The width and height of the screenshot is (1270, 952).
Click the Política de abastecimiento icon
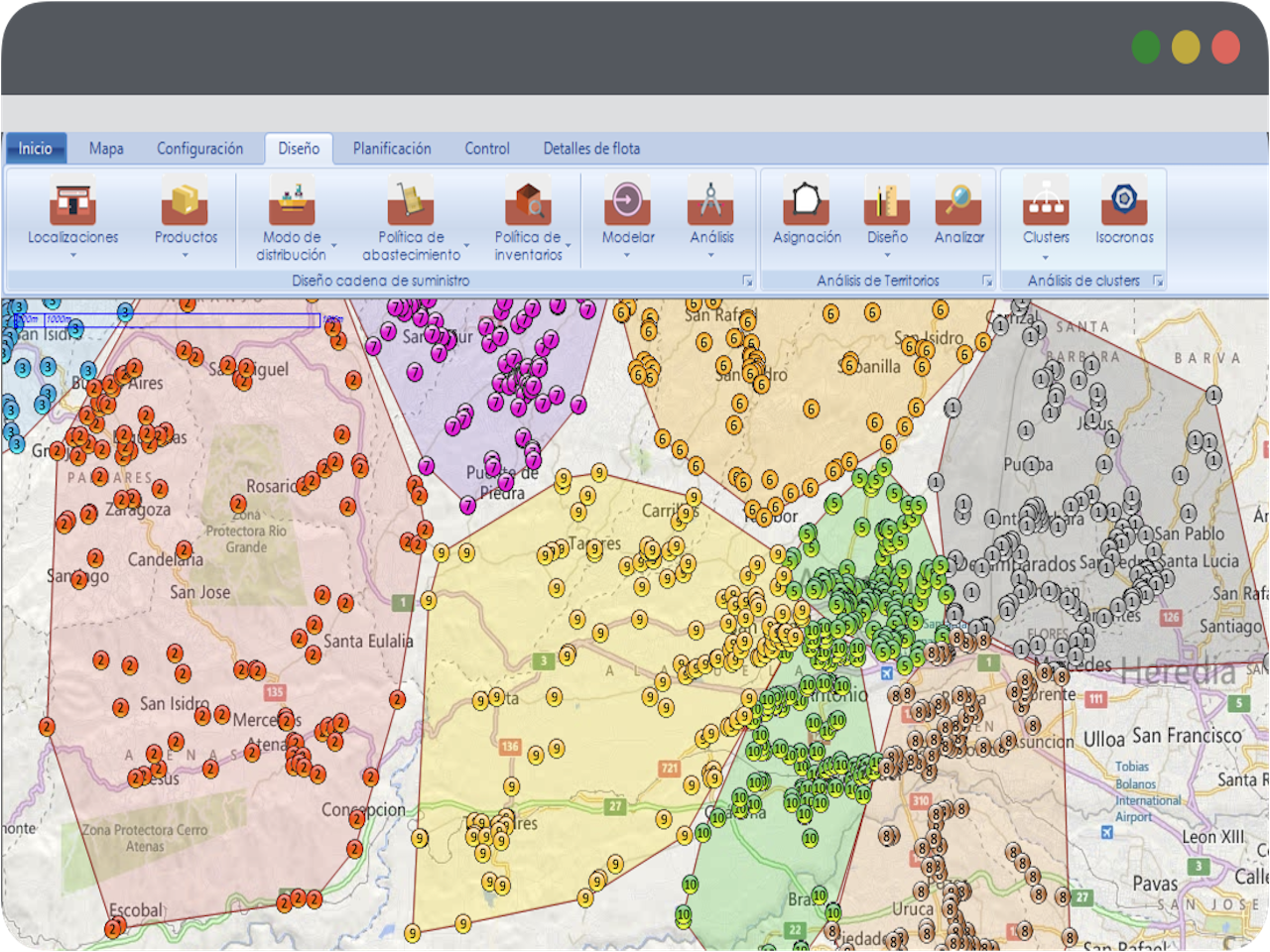[410, 200]
